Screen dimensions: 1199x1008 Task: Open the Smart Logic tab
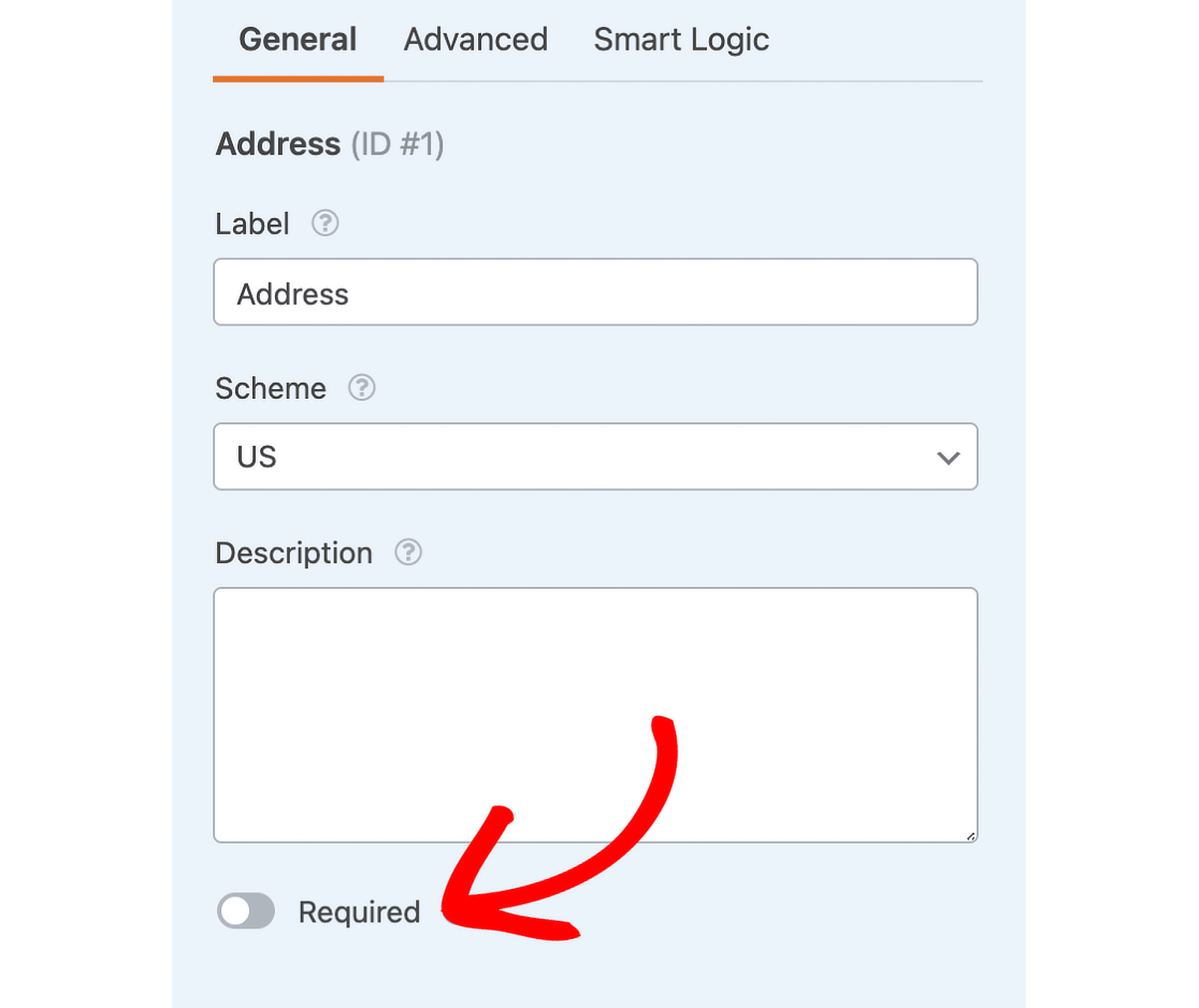tap(680, 40)
